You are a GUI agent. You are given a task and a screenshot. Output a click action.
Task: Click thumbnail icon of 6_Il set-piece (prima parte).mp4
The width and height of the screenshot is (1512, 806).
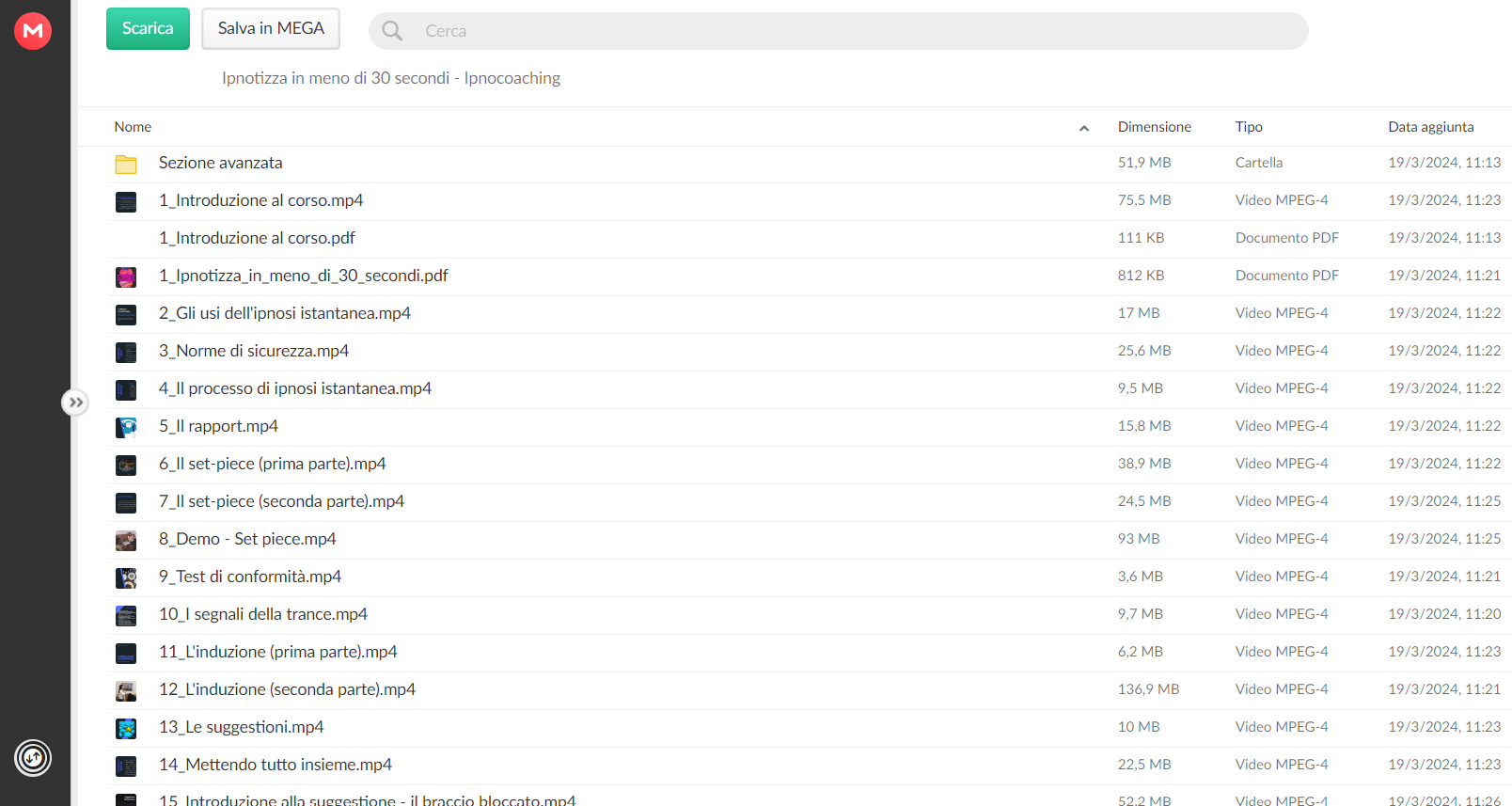coord(126,465)
